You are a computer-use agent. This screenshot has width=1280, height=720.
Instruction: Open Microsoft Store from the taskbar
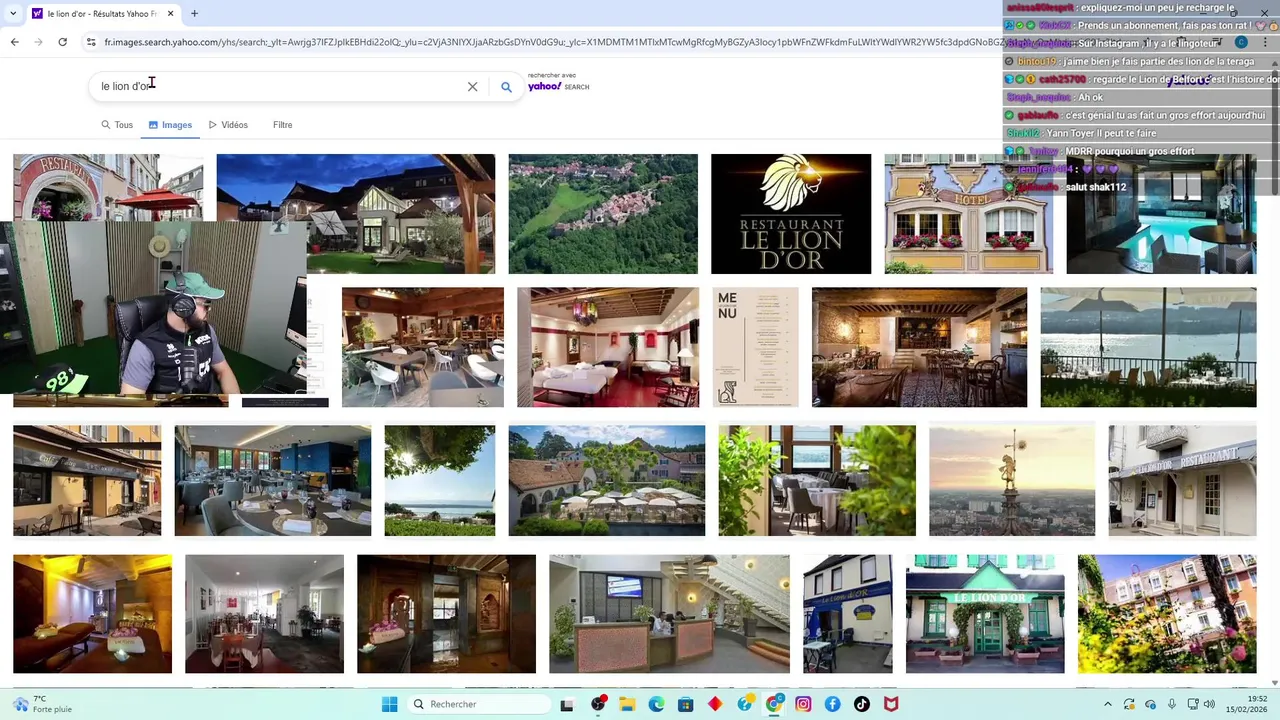pos(685,704)
